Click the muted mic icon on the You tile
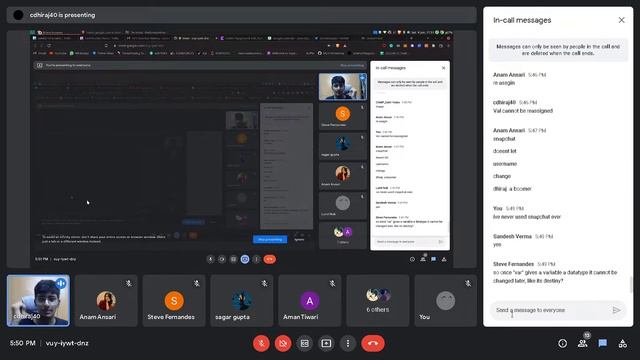The image size is (640, 360). click(x=468, y=283)
